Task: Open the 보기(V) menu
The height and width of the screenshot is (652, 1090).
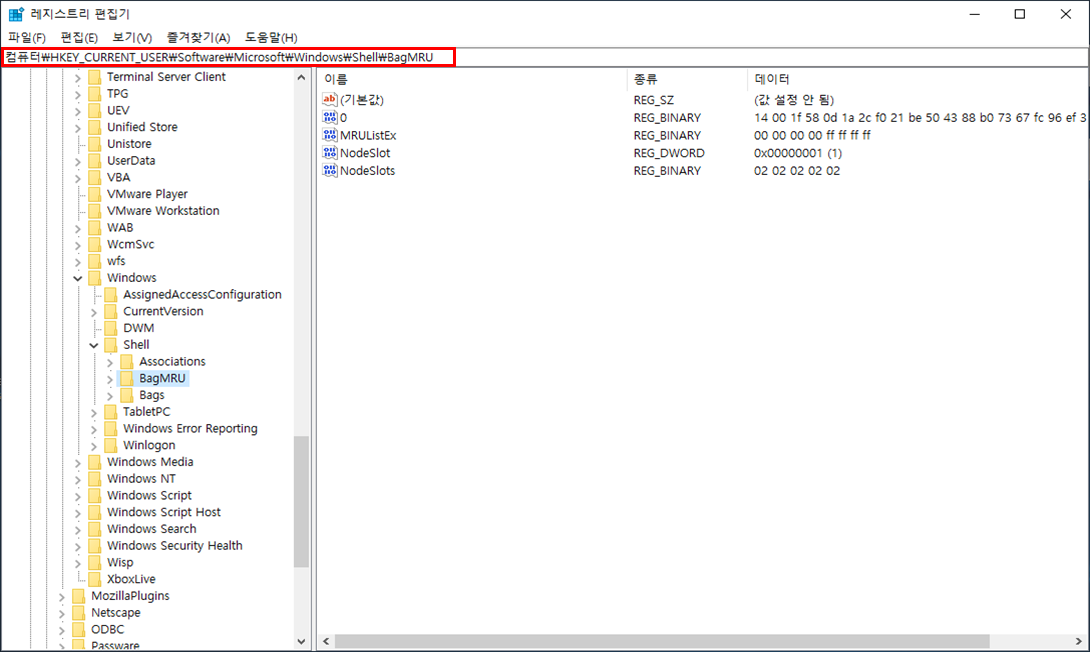Action: pos(131,37)
